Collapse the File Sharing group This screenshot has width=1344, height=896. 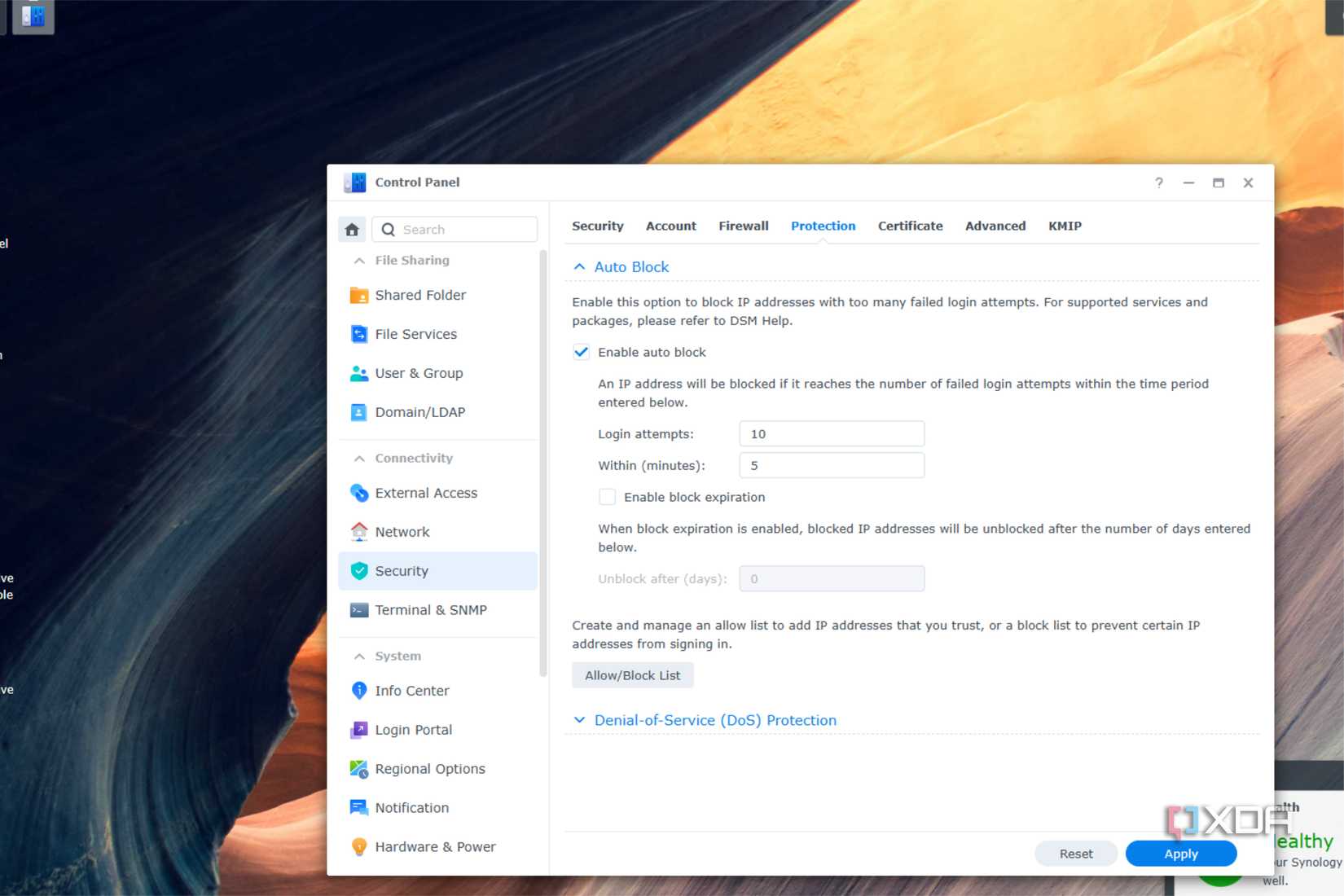(x=359, y=261)
